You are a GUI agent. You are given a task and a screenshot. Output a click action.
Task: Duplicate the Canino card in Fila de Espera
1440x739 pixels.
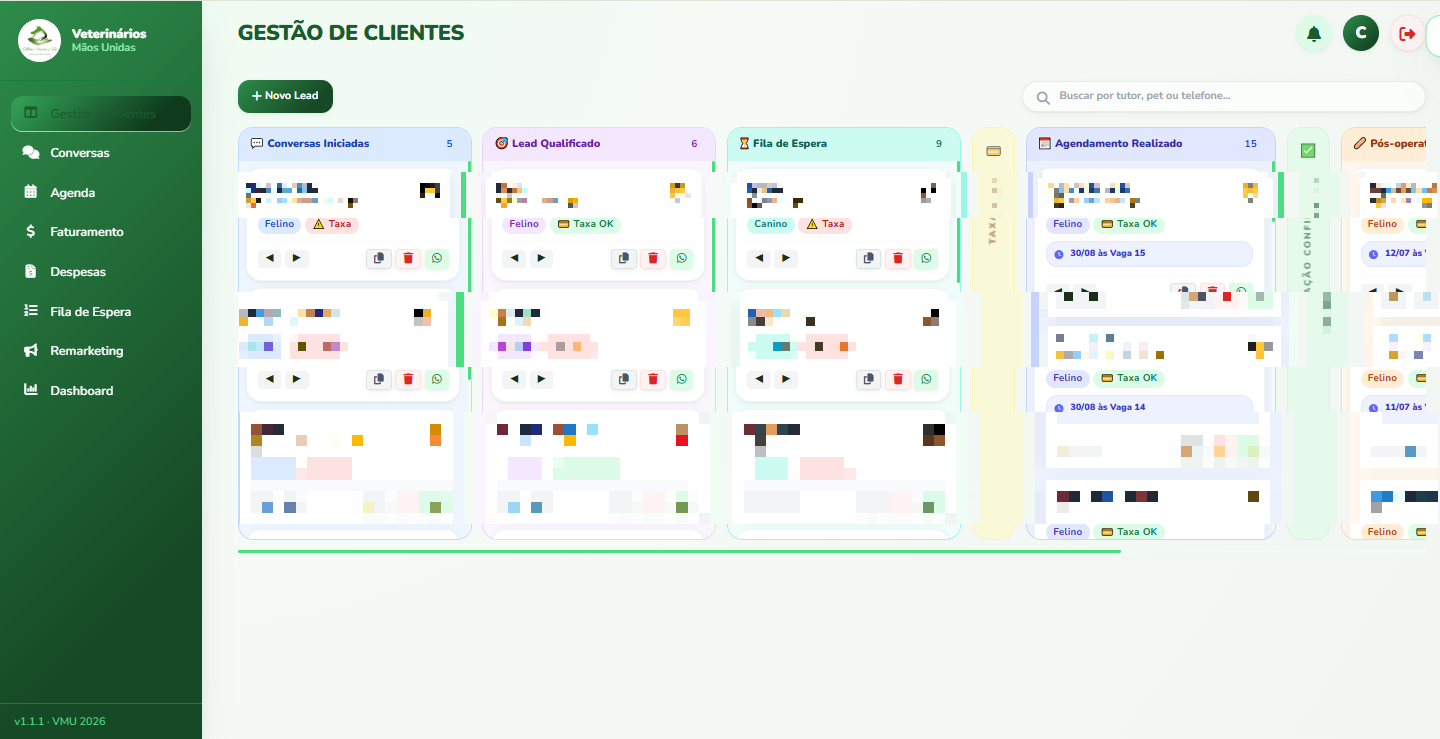tap(868, 258)
